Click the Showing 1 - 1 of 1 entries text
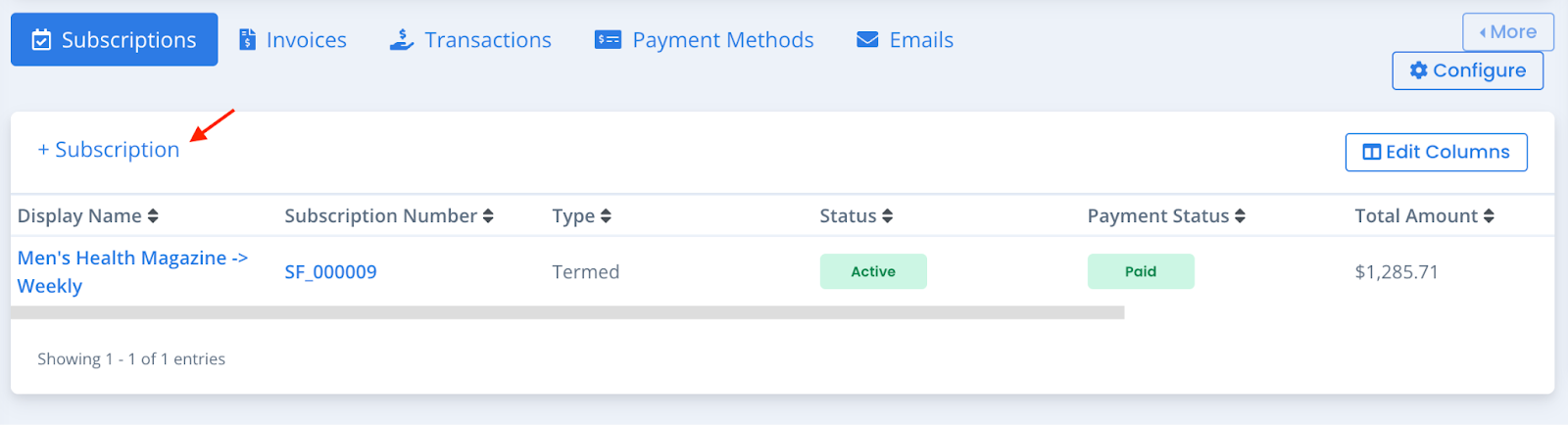1568x425 pixels. [x=131, y=359]
